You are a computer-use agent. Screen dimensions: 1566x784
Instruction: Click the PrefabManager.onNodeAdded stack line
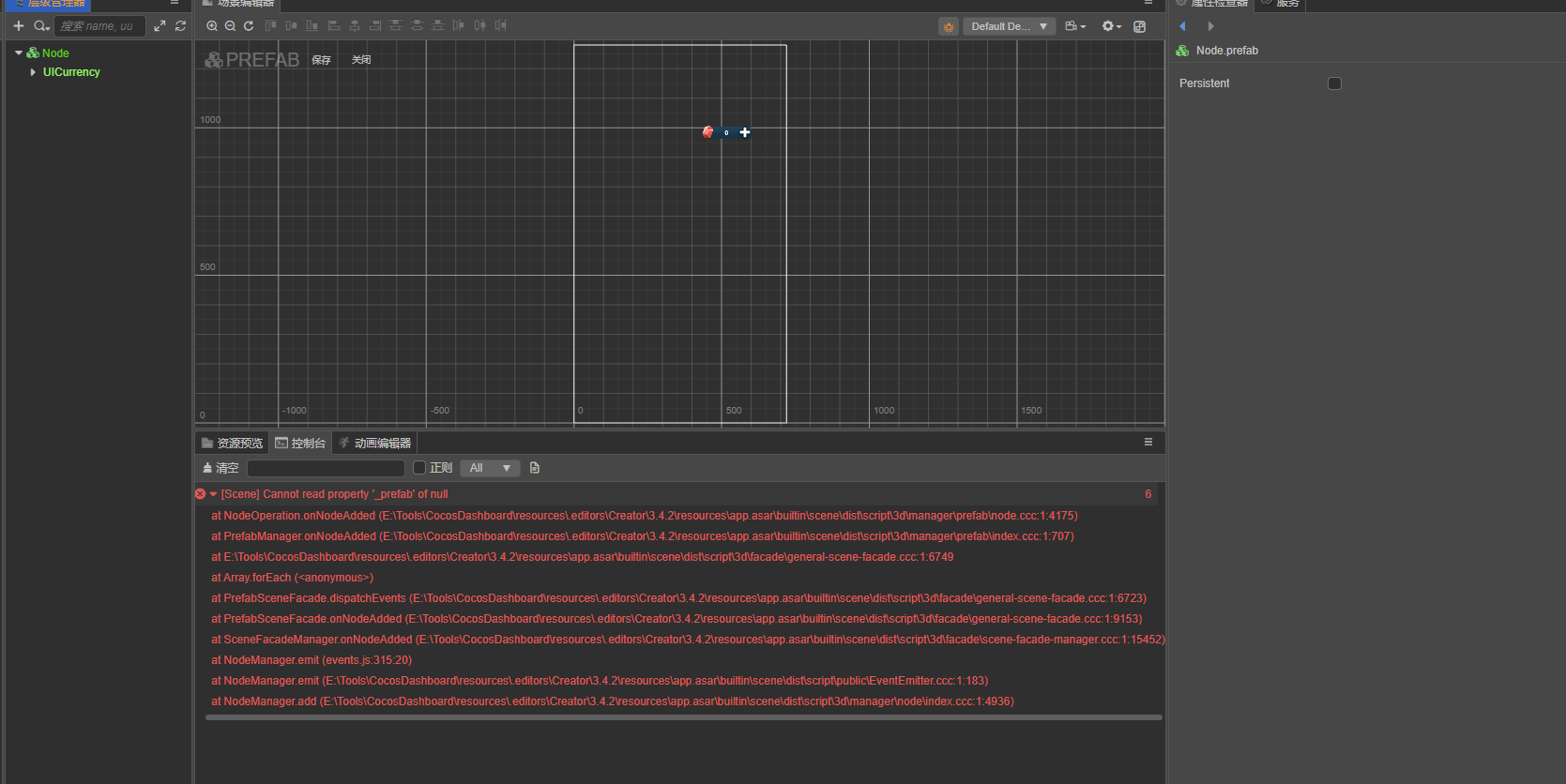pyautogui.click(x=643, y=536)
